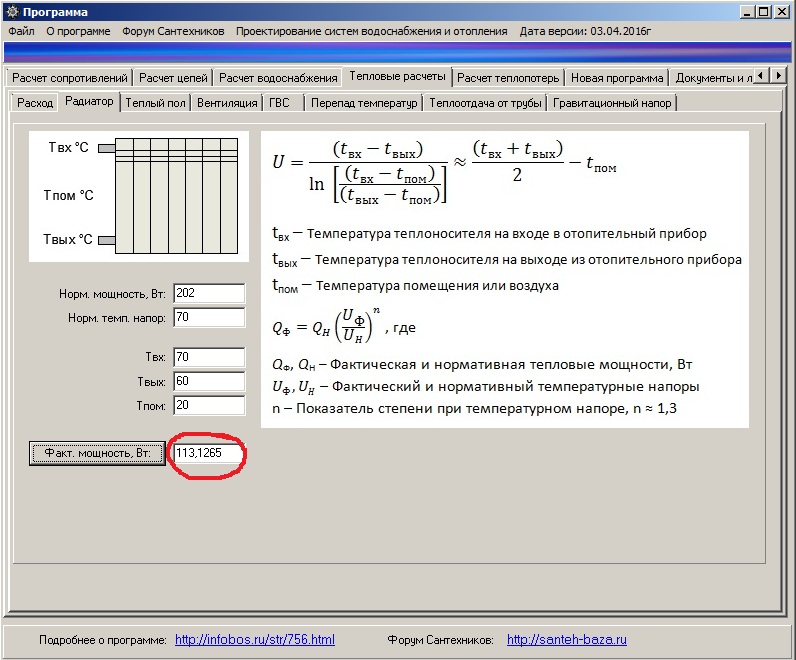
Task: Click the gear app icon in the title bar
Action: (13, 12)
